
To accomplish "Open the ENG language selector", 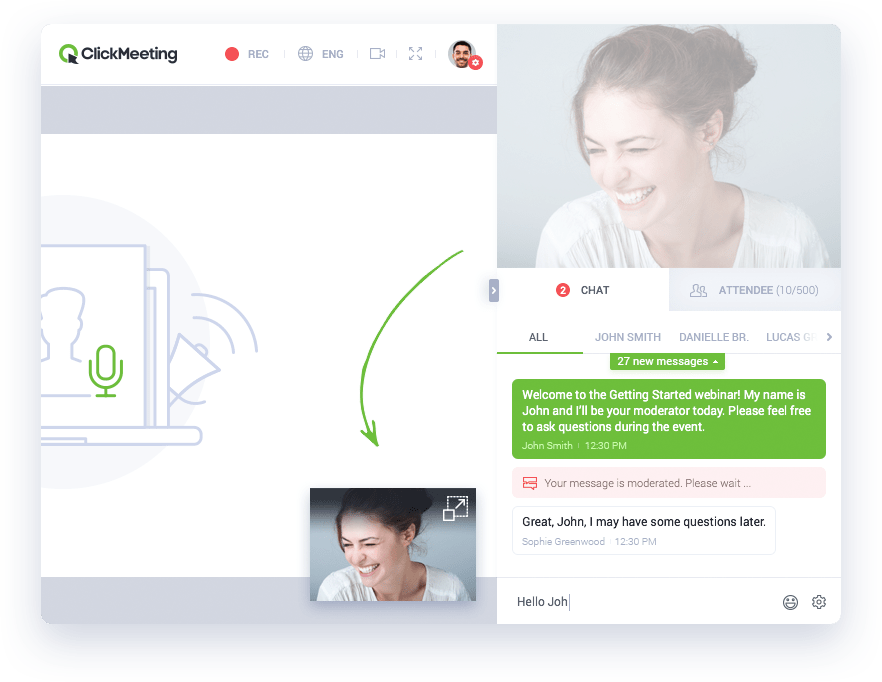I will tap(320, 54).
